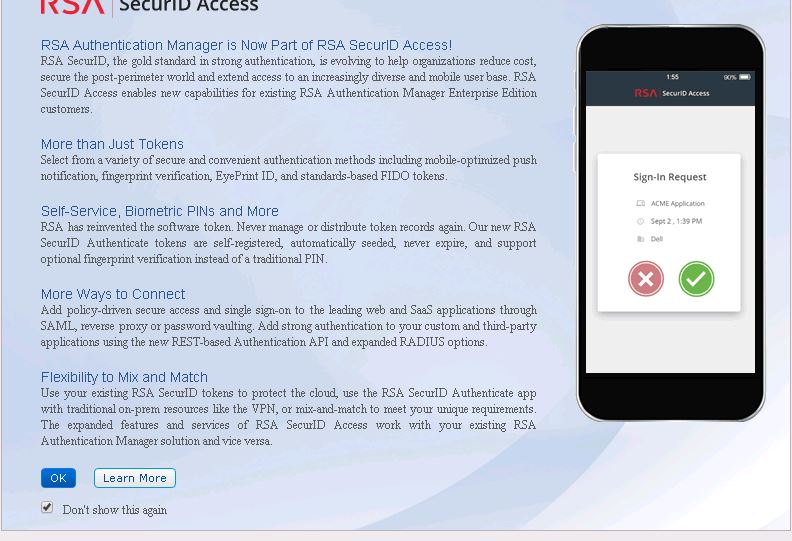The width and height of the screenshot is (792, 541).
Task: Click the phone mockup image
Action: click(x=670, y=223)
